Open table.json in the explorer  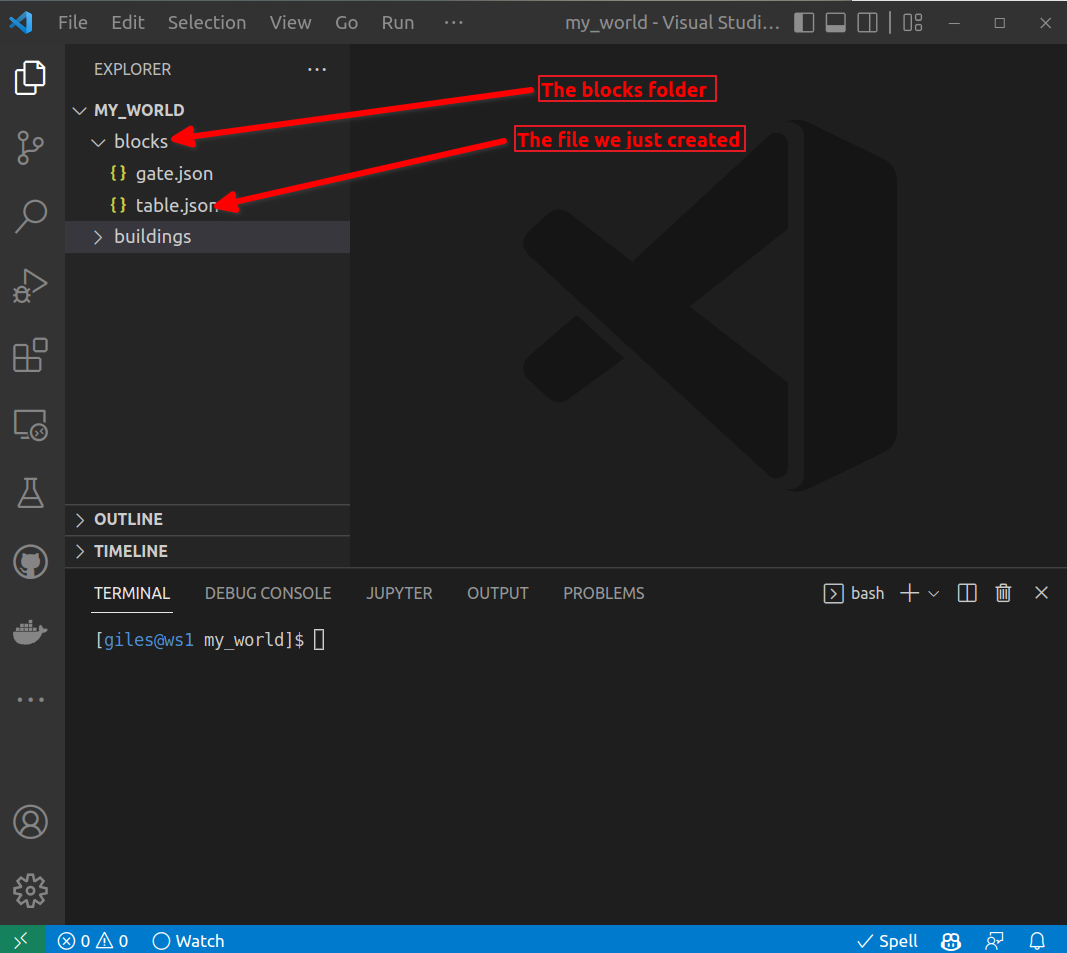click(x=174, y=205)
